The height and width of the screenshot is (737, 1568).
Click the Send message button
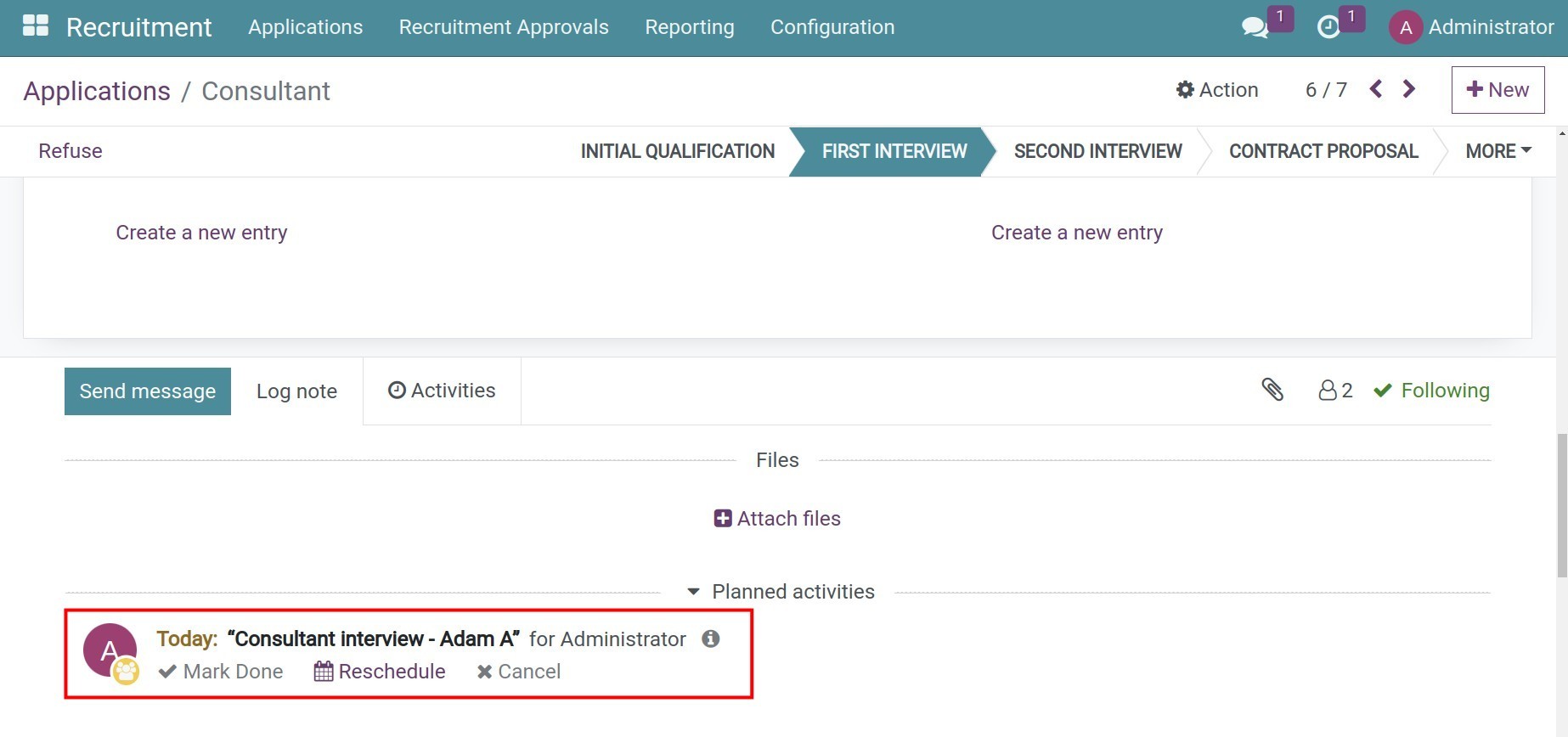click(x=148, y=391)
